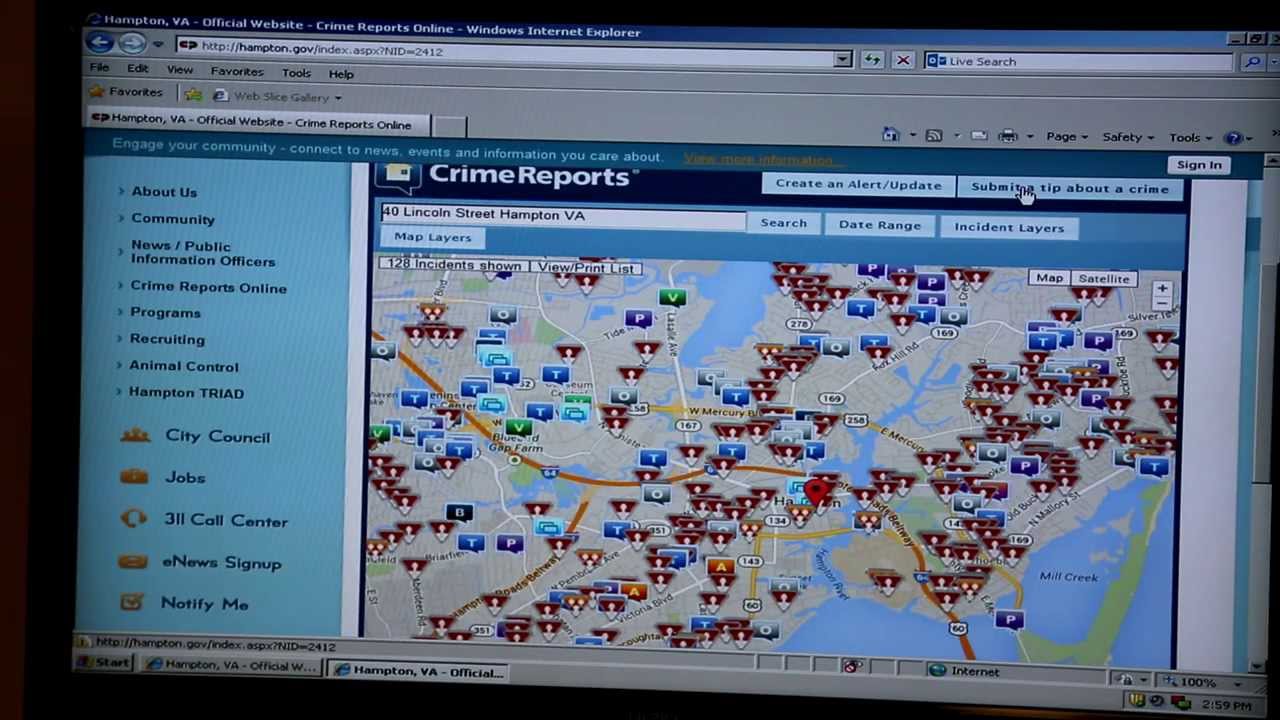The width and height of the screenshot is (1280, 720).
Task: Open the View menu
Action: coord(180,70)
